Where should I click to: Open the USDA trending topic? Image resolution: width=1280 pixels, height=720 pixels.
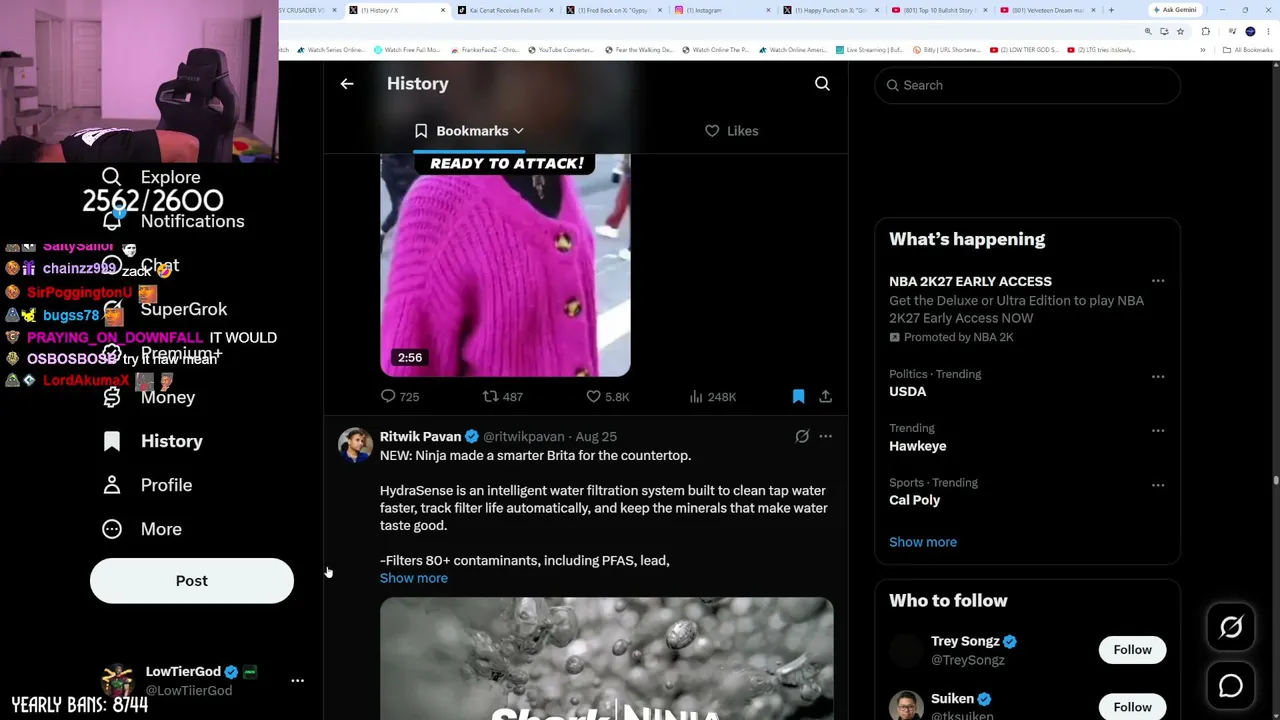pos(1028,383)
